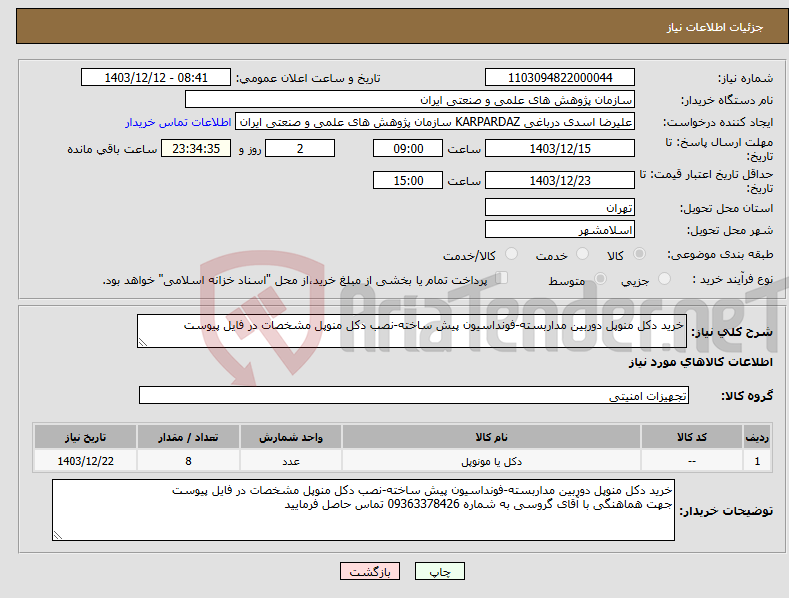
Task: Select the جزیی purchase type radio
Action: point(664,278)
